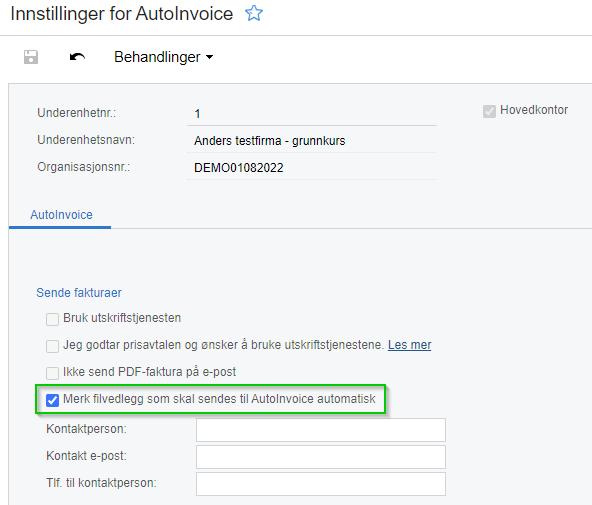592x505 pixels.
Task: Focus the Kontakt e-post input field
Action: pos(321,457)
